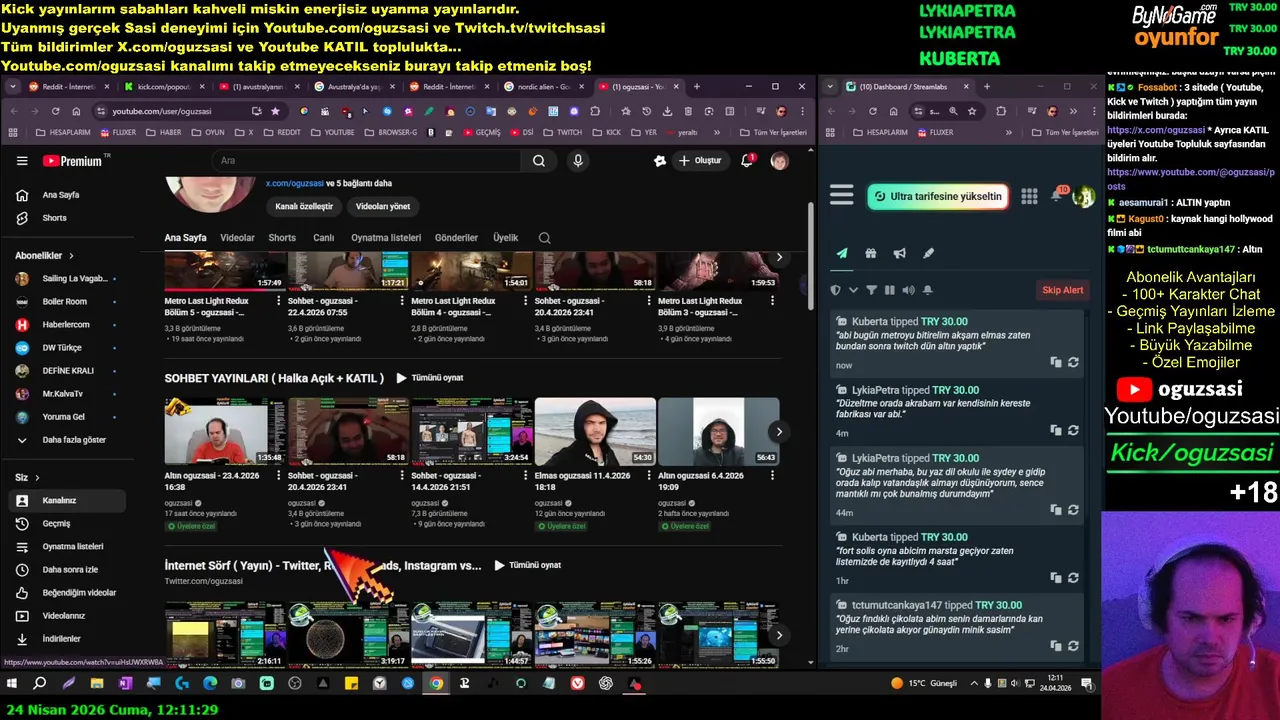This screenshot has width=1280, height=720.
Task: Replay the tctumutcankaya147 tip alert
Action: (x=1073, y=645)
